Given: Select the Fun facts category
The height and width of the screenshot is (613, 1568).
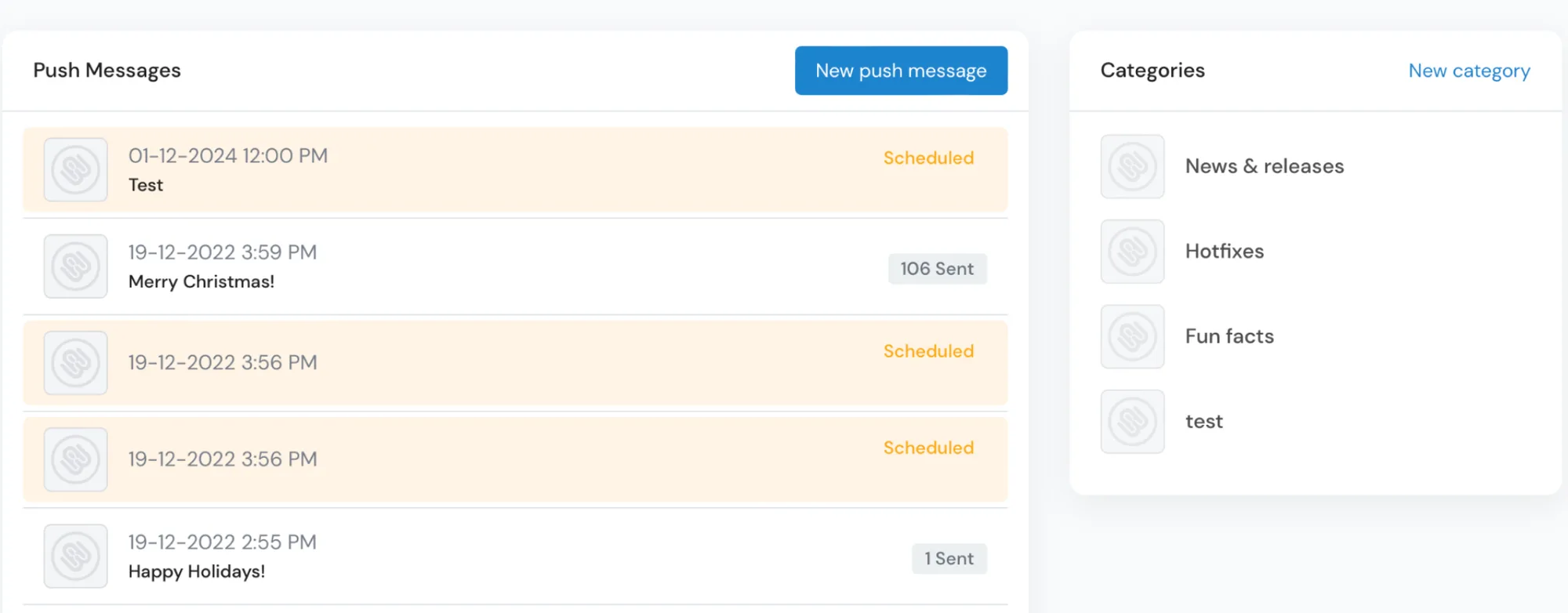Looking at the screenshot, I should [1229, 336].
